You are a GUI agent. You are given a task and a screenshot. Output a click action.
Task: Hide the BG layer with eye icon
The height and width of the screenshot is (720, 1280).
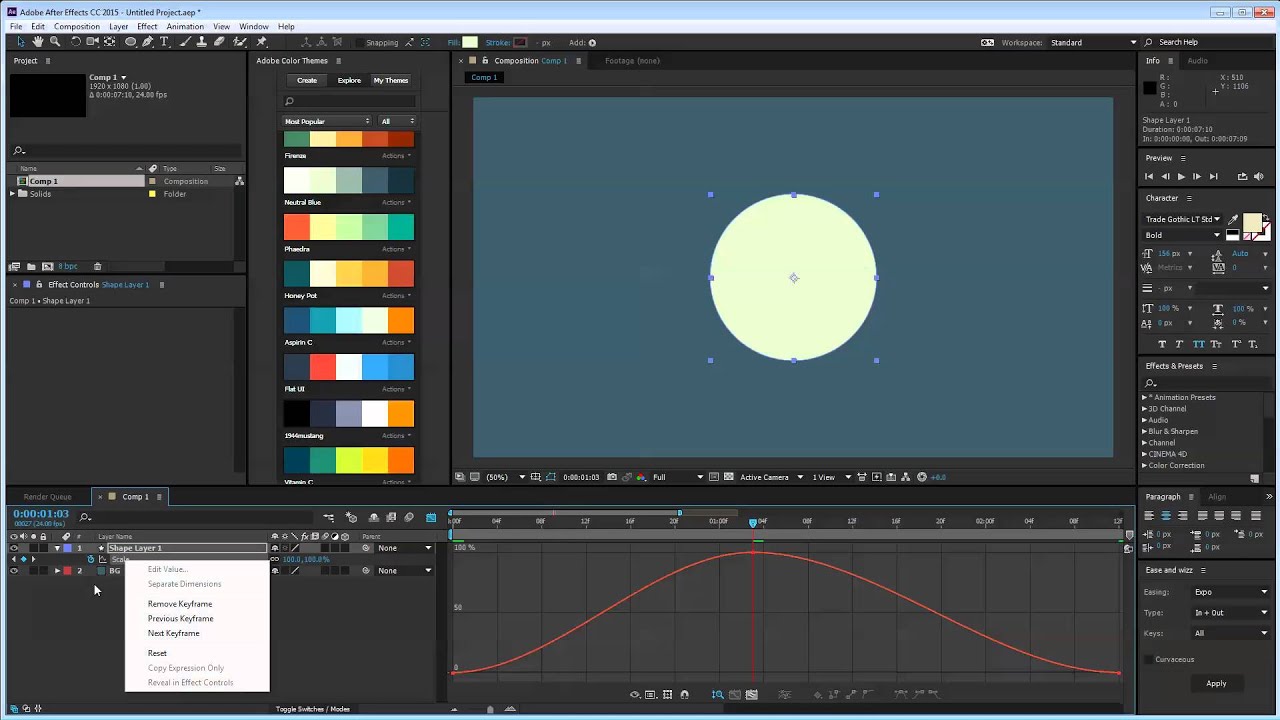click(14, 570)
